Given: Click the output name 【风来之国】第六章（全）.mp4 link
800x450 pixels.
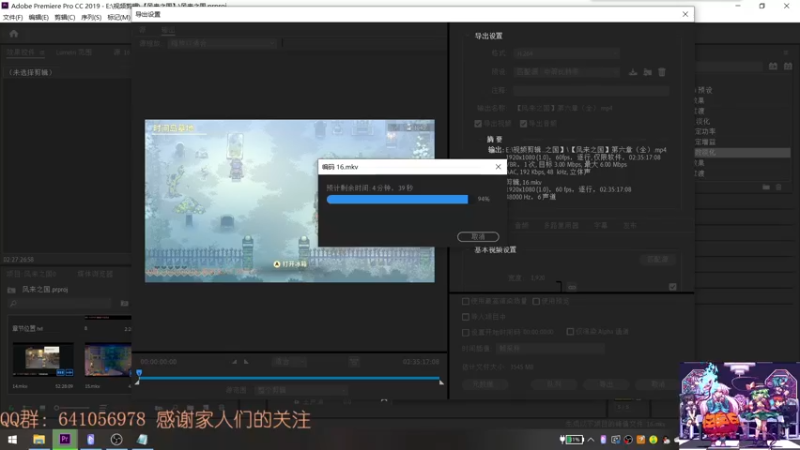Looking at the screenshot, I should pyautogui.click(x=564, y=108).
